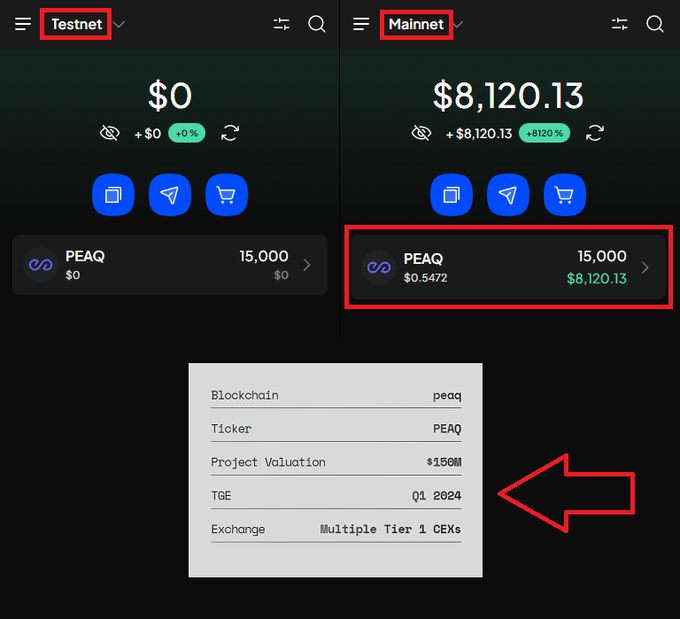Click the $8,120.13 total balance

pos(508,95)
